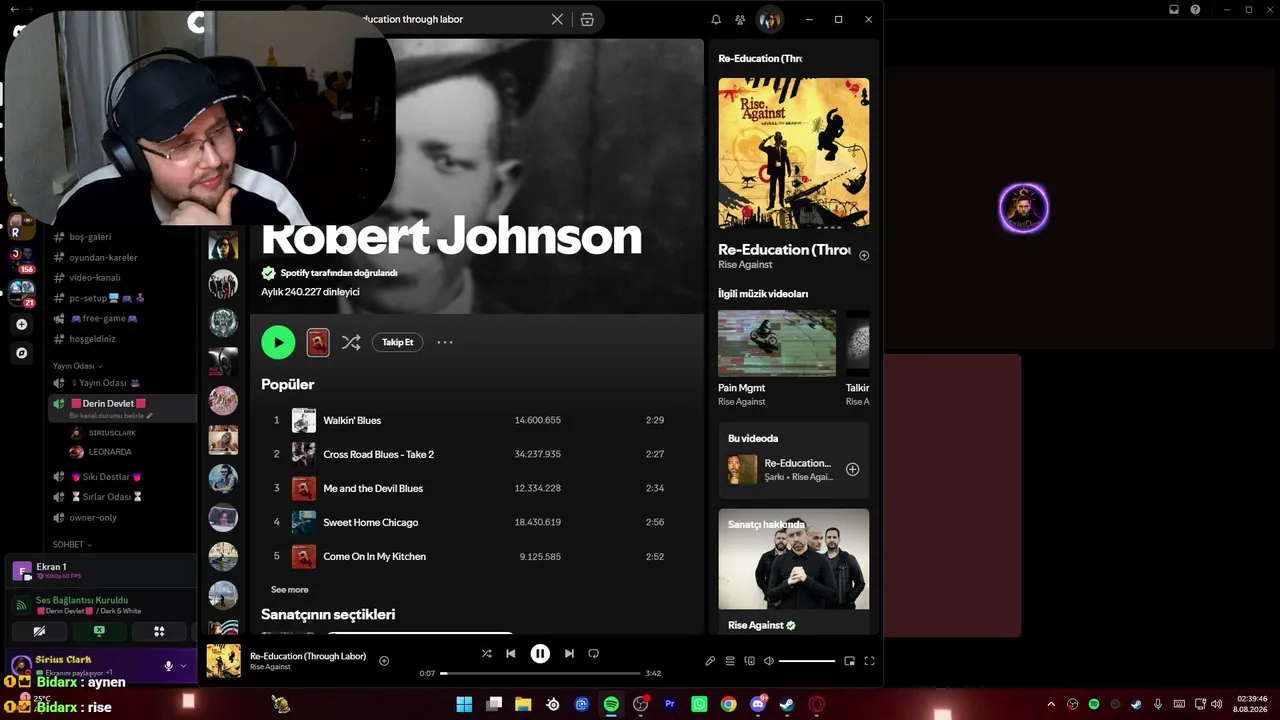Open Spotify browse icon beside search

pyautogui.click(x=587, y=19)
